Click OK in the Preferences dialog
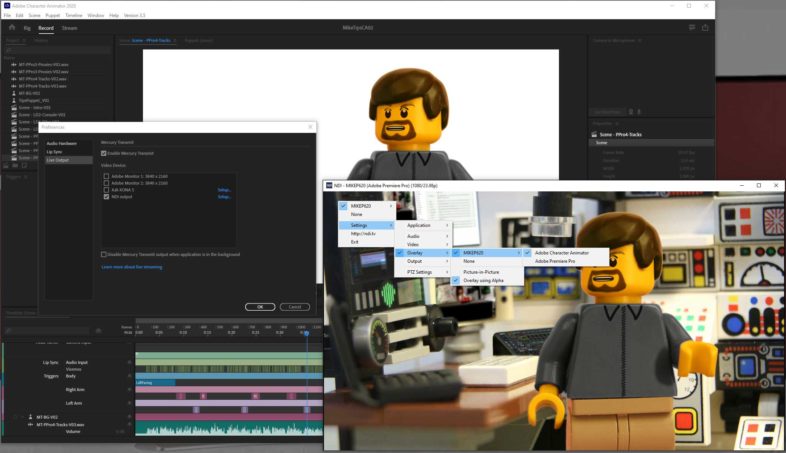The image size is (786, 453). 260,307
